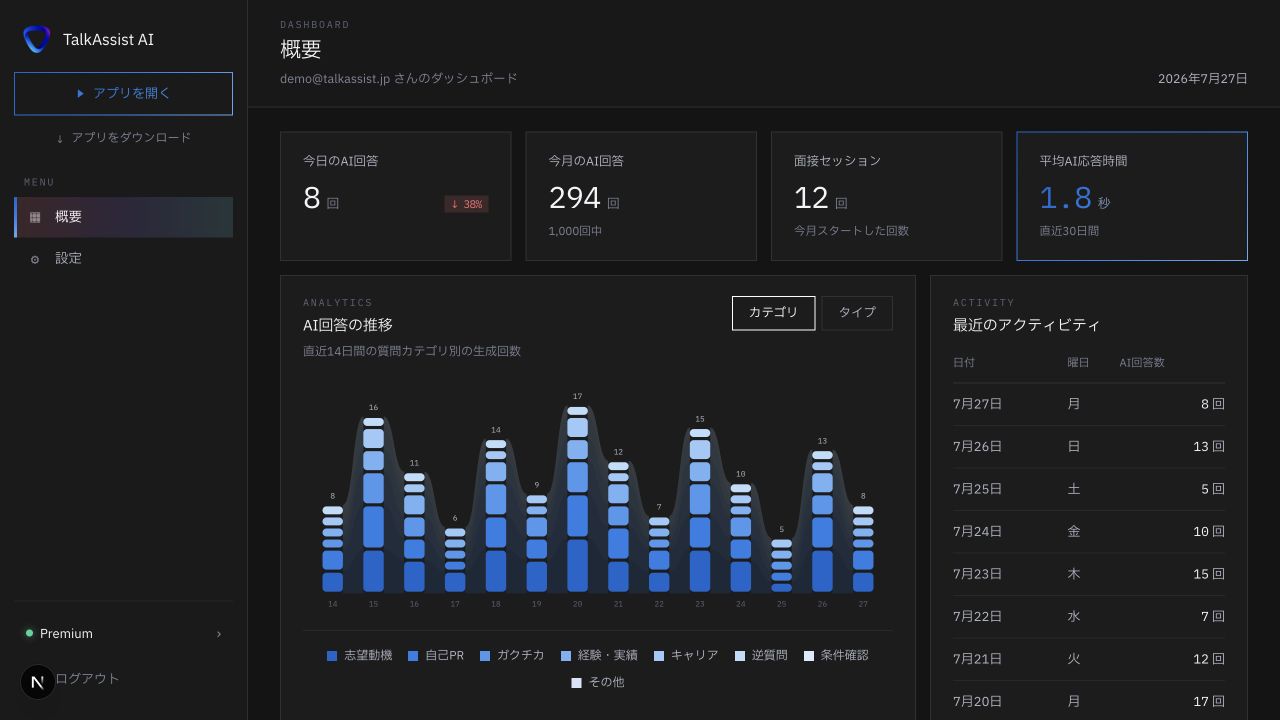Click the chart bar for day 18

(x=496, y=516)
